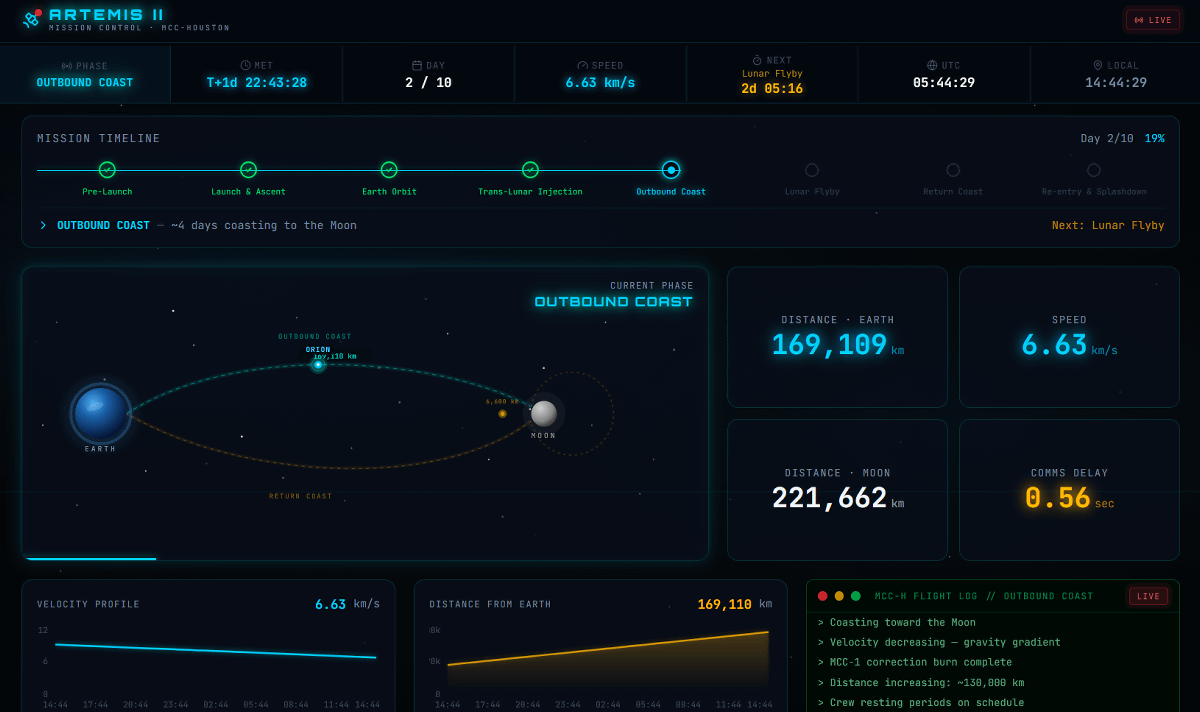Select the Pre-Launch completed timeline marker
This screenshot has width=1200, height=712.
click(107, 170)
